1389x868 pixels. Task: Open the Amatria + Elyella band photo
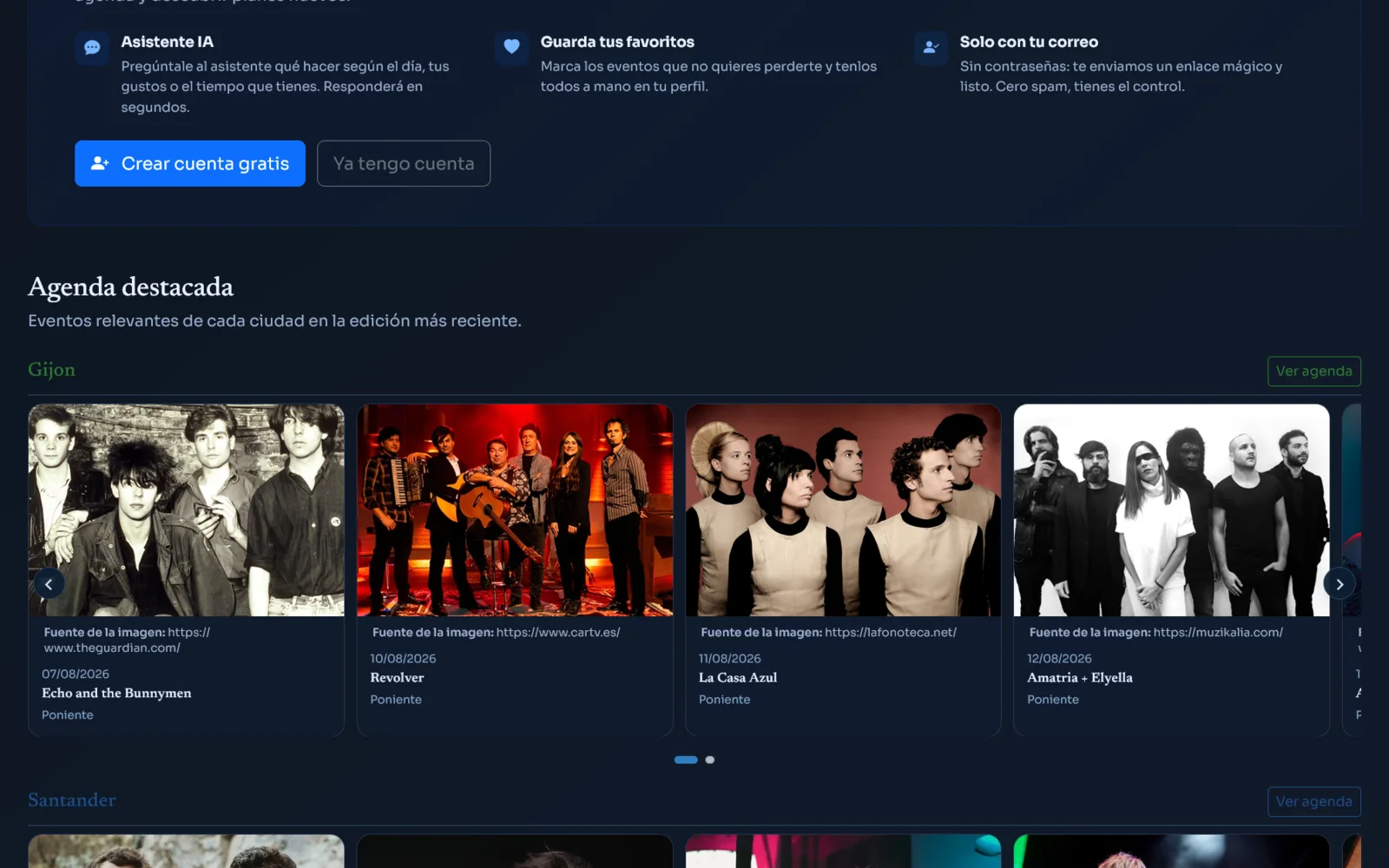pos(1172,510)
